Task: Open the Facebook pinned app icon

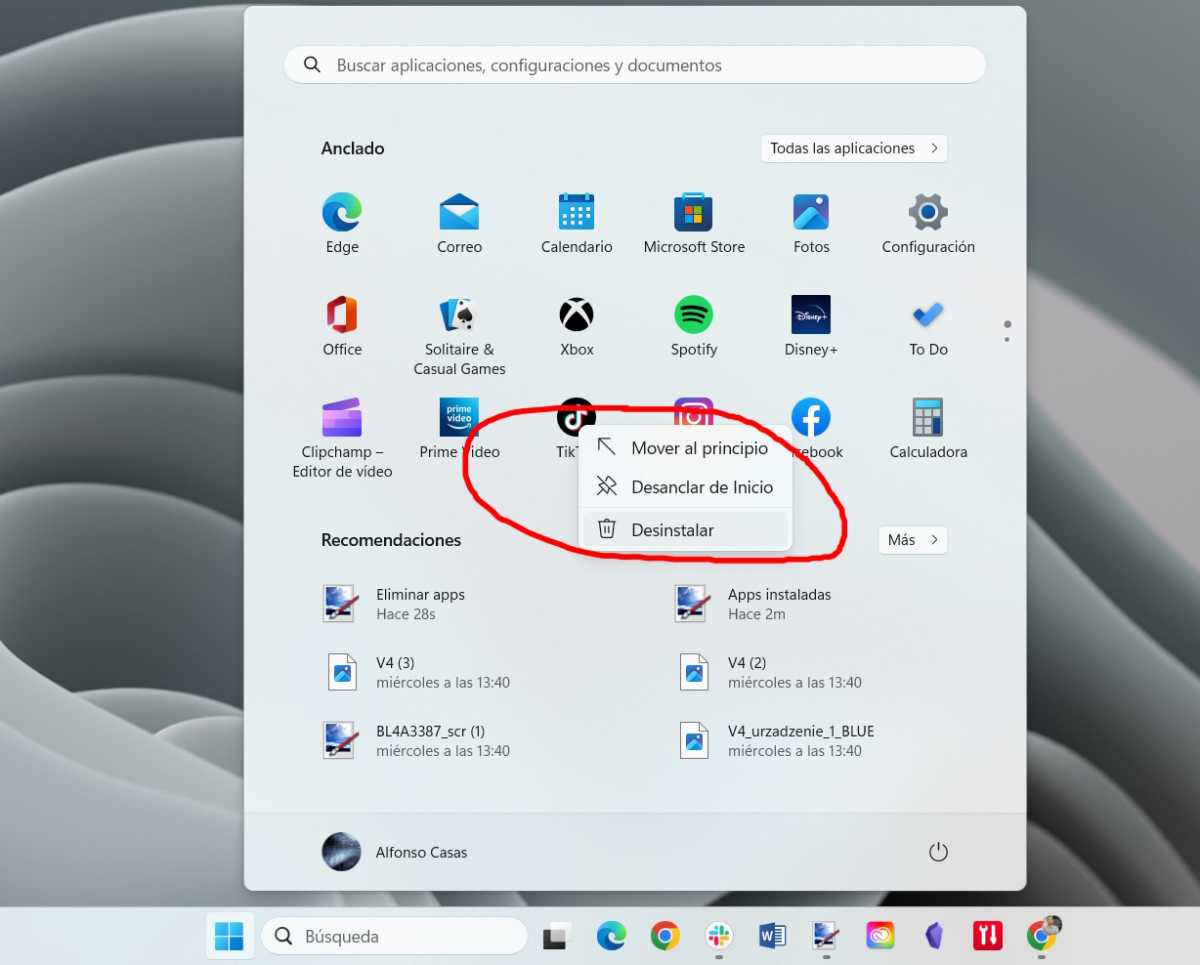Action: pyautogui.click(x=811, y=416)
